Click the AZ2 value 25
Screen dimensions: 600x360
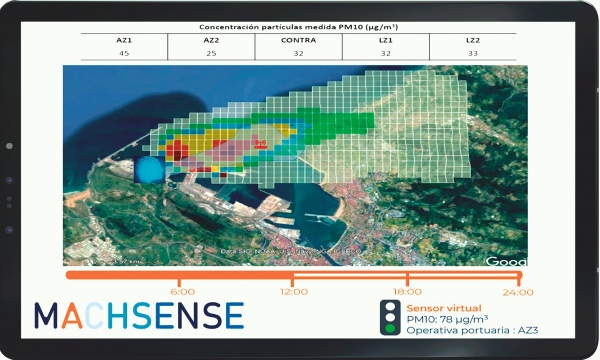[x=211, y=54]
